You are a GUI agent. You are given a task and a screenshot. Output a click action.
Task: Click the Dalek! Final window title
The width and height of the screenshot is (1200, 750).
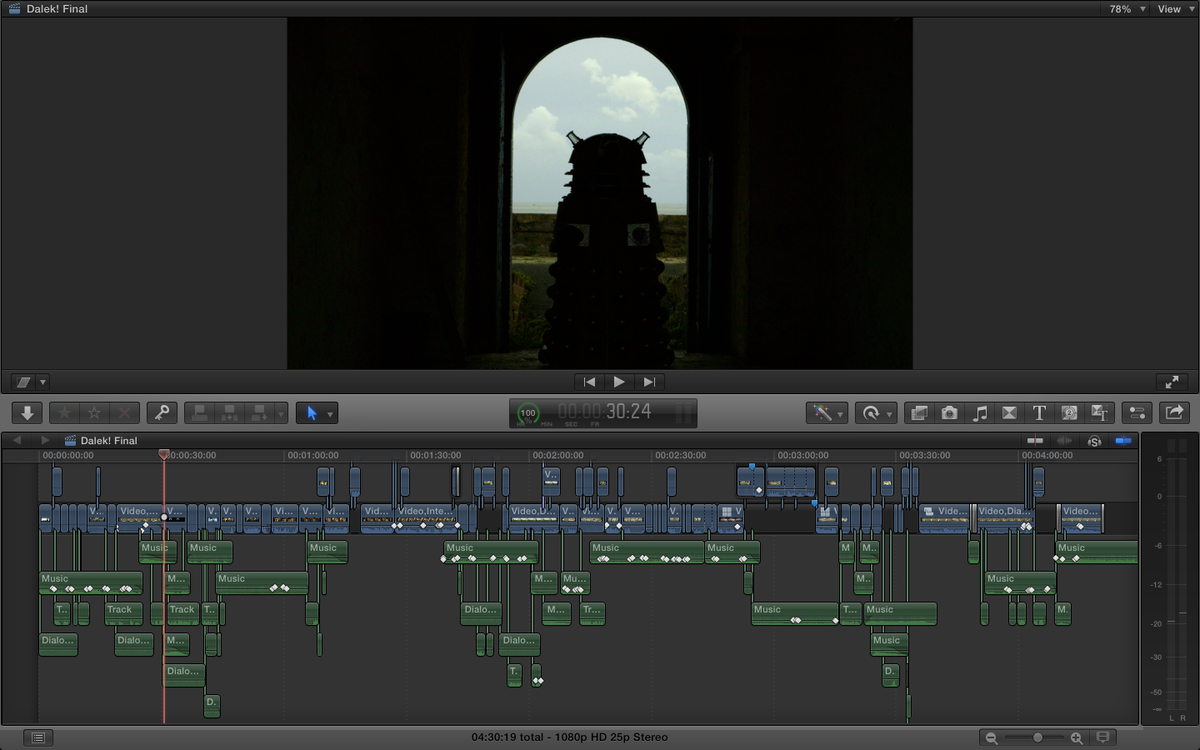click(x=57, y=9)
